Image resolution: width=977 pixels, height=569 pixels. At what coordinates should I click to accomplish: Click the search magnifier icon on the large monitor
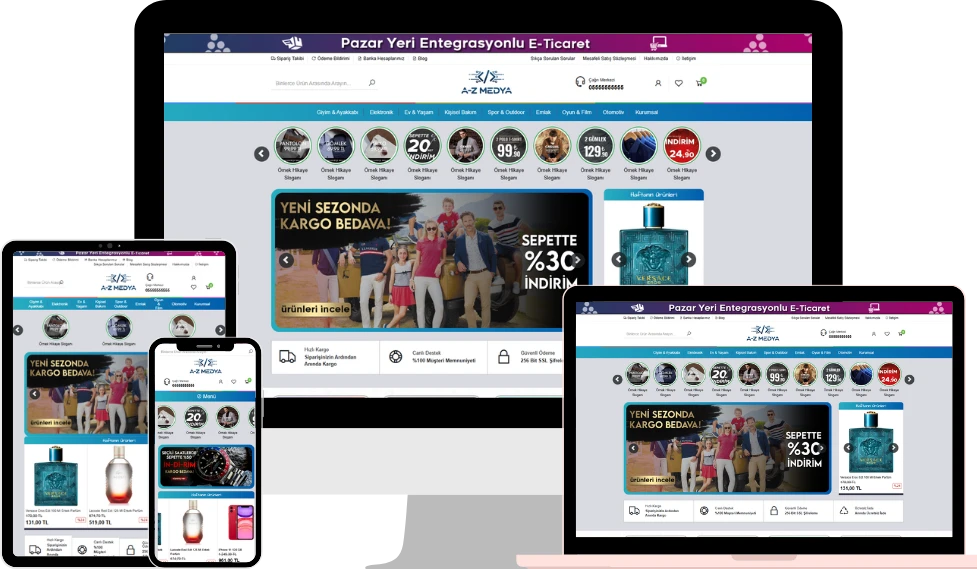pos(372,83)
